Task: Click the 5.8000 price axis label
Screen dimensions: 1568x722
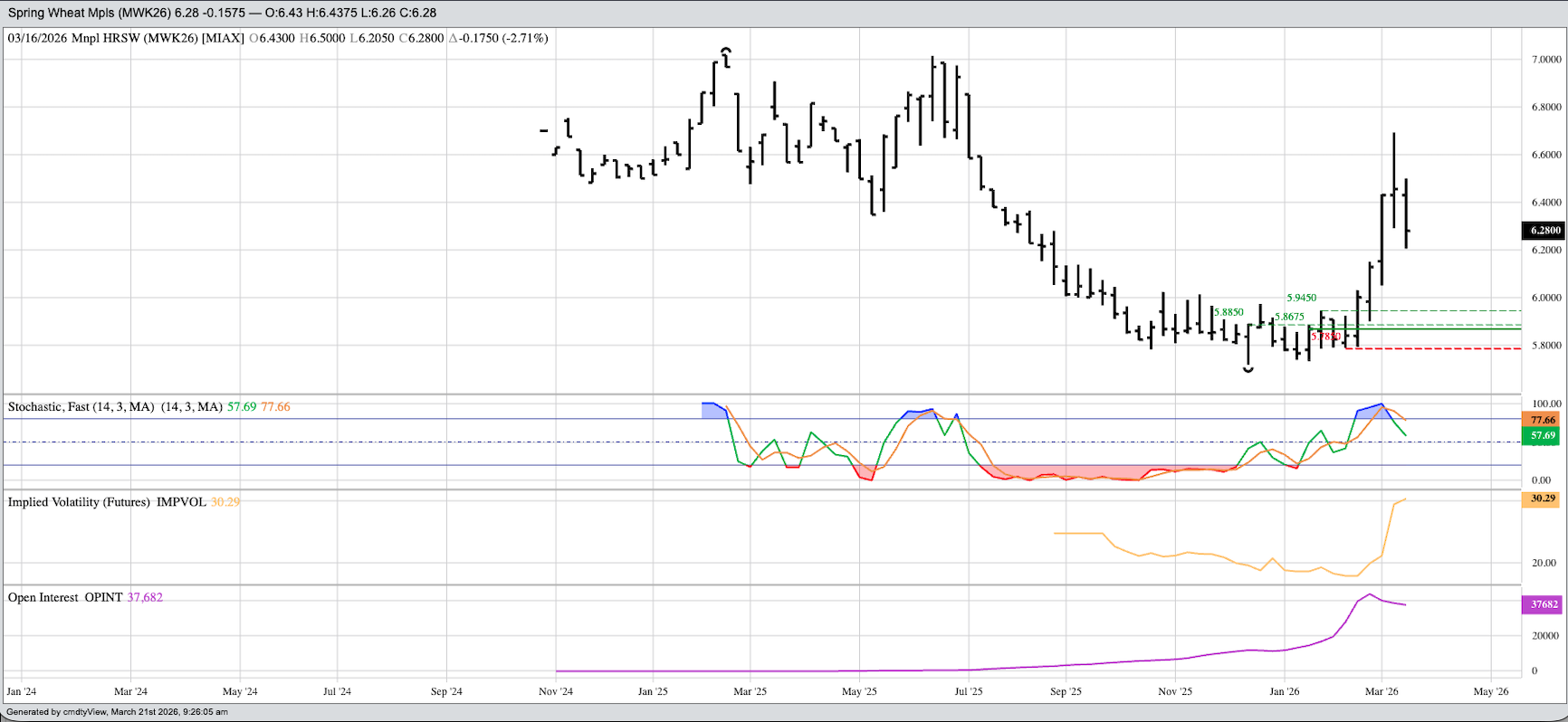Action: point(1545,346)
